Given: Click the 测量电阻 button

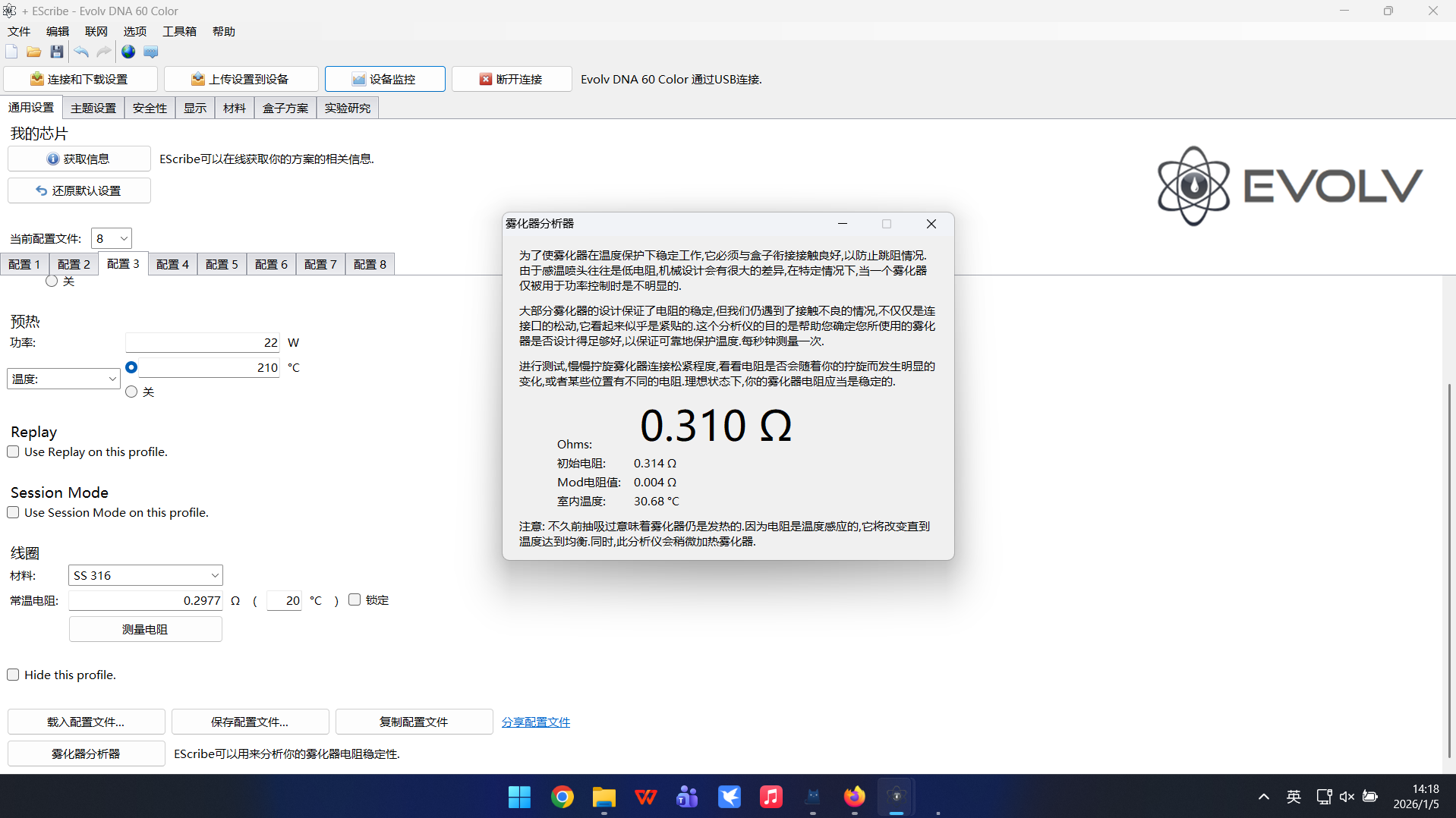Looking at the screenshot, I should point(145,629).
